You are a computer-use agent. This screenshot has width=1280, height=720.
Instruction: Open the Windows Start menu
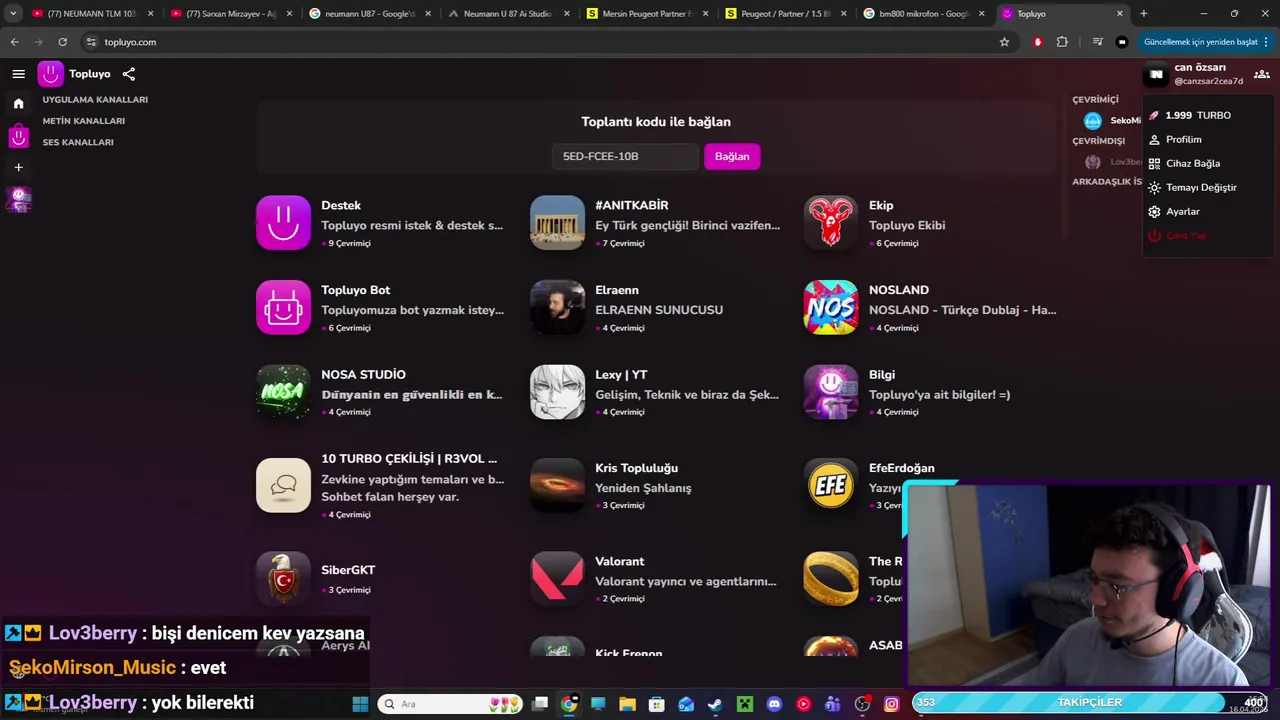coord(360,704)
